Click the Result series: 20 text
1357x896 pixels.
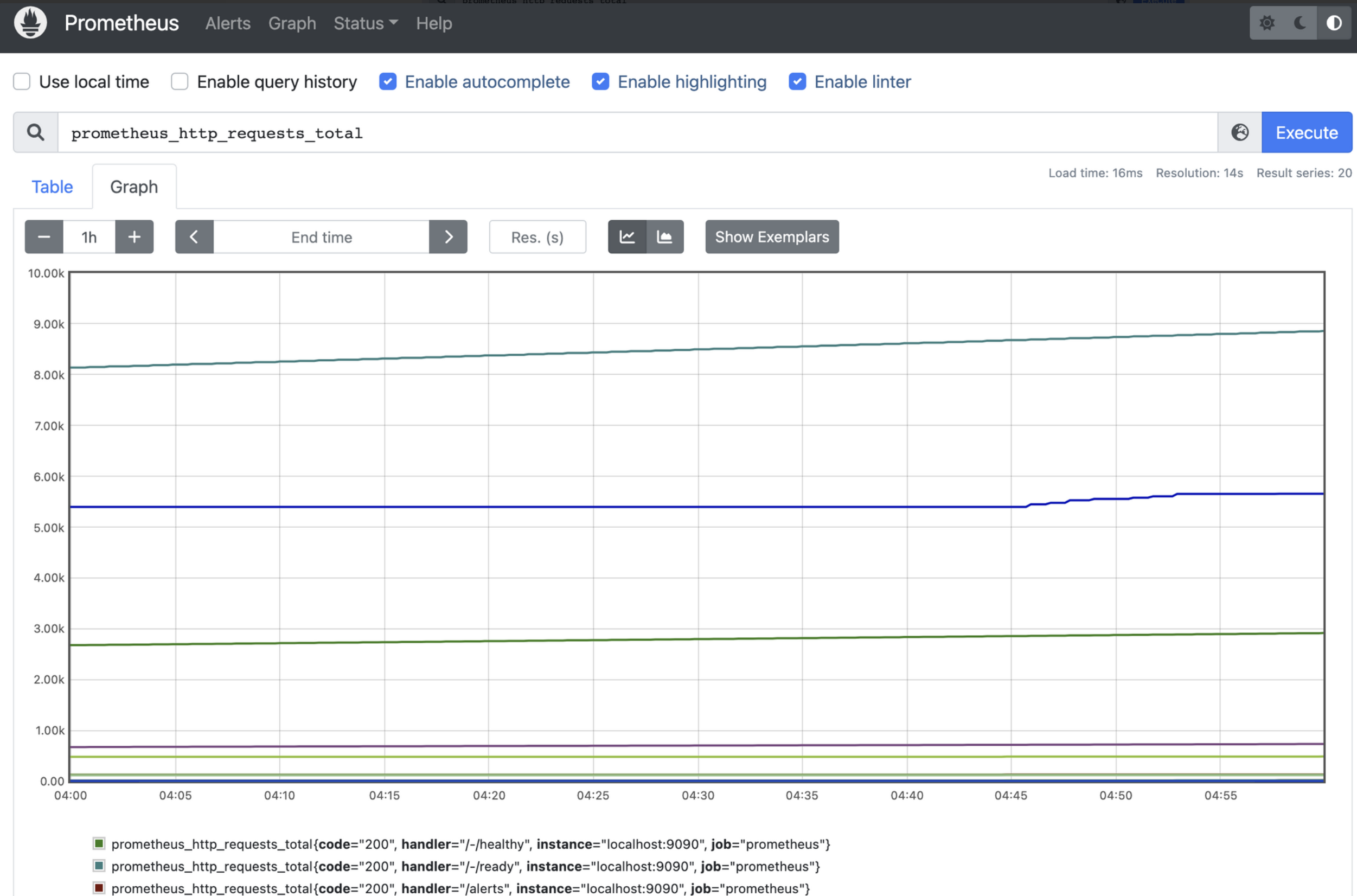1304,173
